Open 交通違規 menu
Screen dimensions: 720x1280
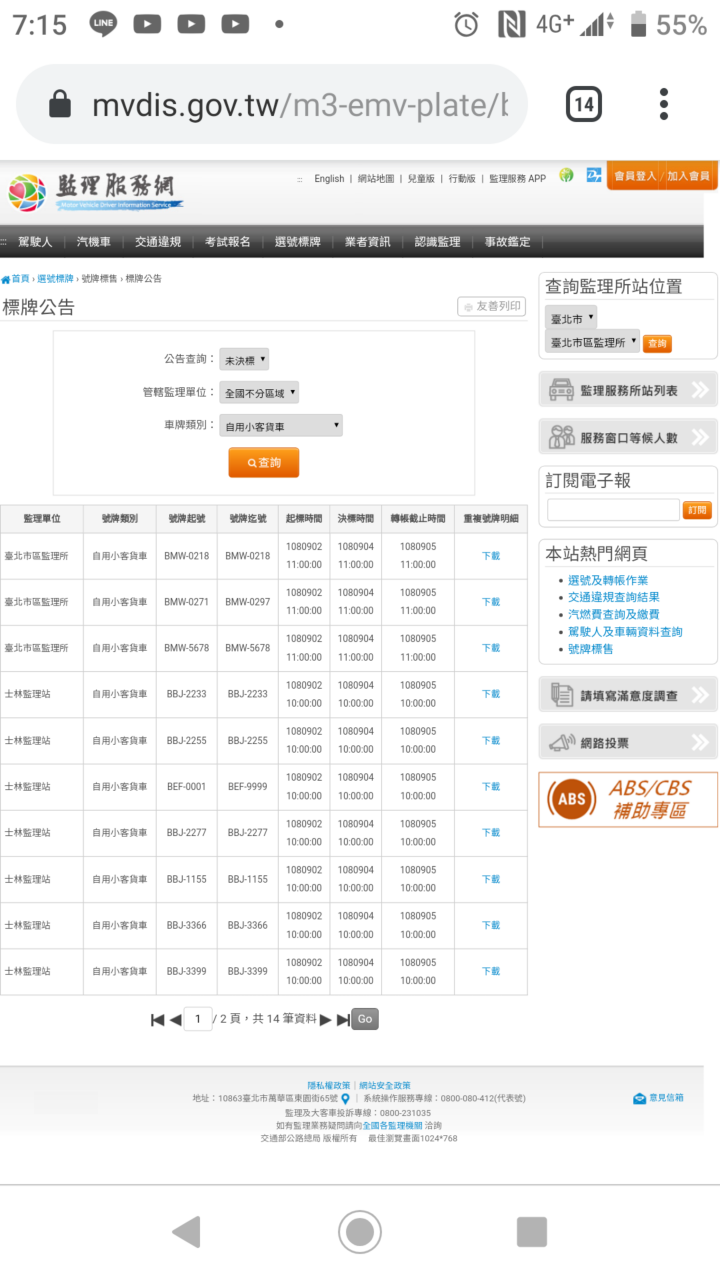(x=158, y=242)
